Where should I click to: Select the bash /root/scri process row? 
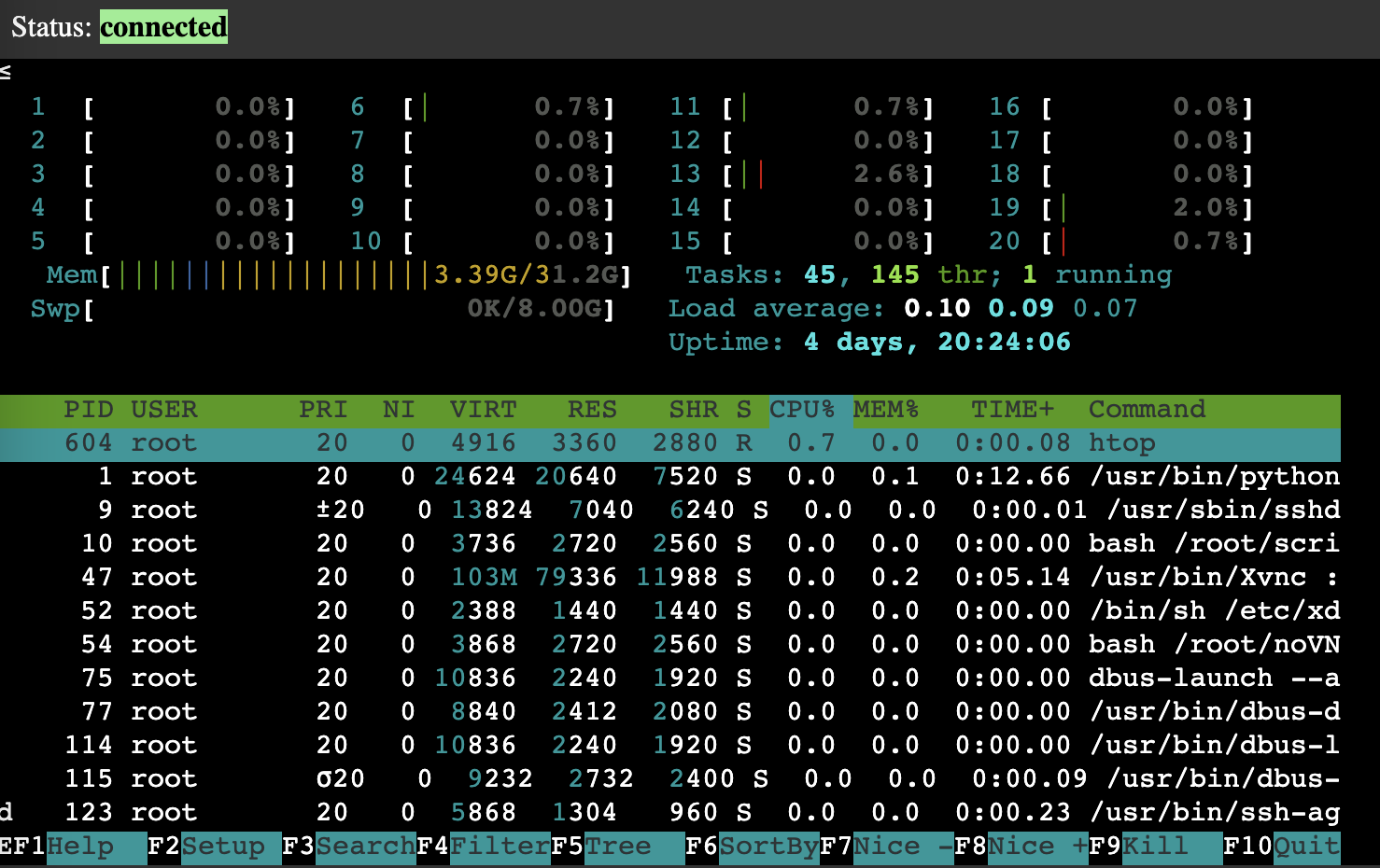point(670,544)
